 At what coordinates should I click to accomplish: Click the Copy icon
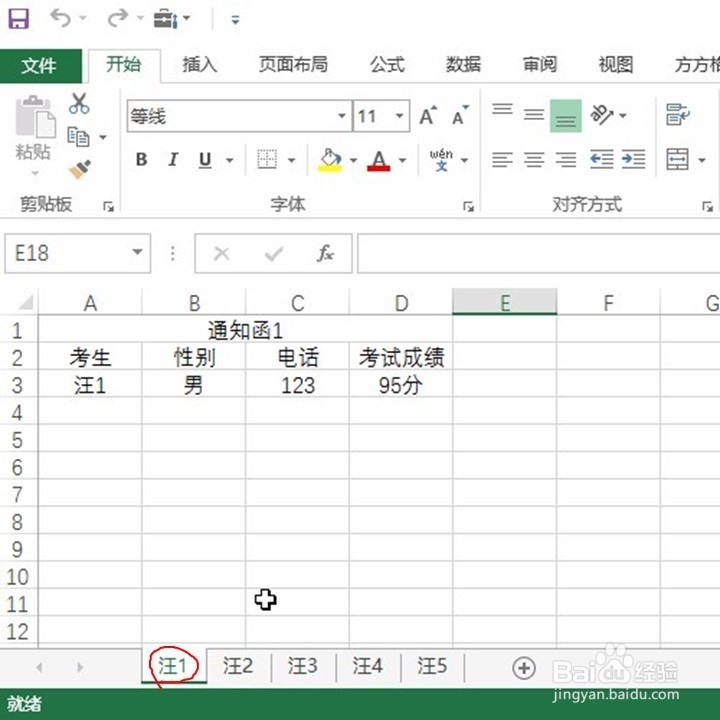click(79, 137)
